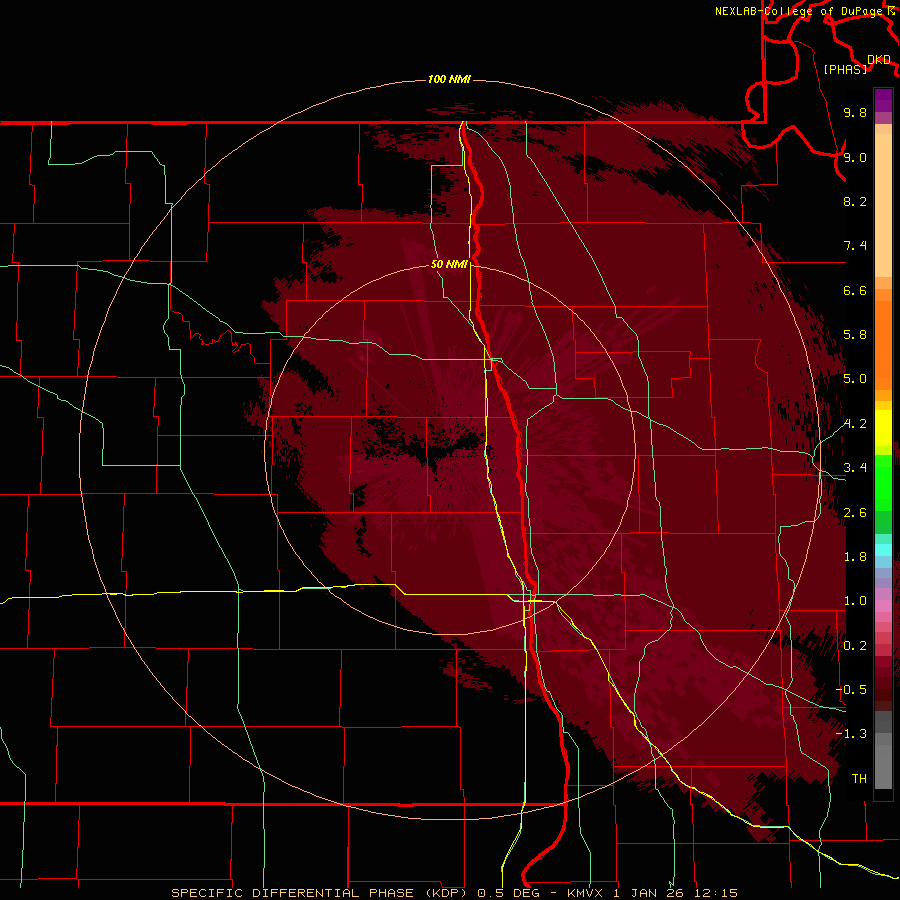Click the 100 NMI range ring label
This screenshot has width=900, height=900.
(x=449, y=79)
